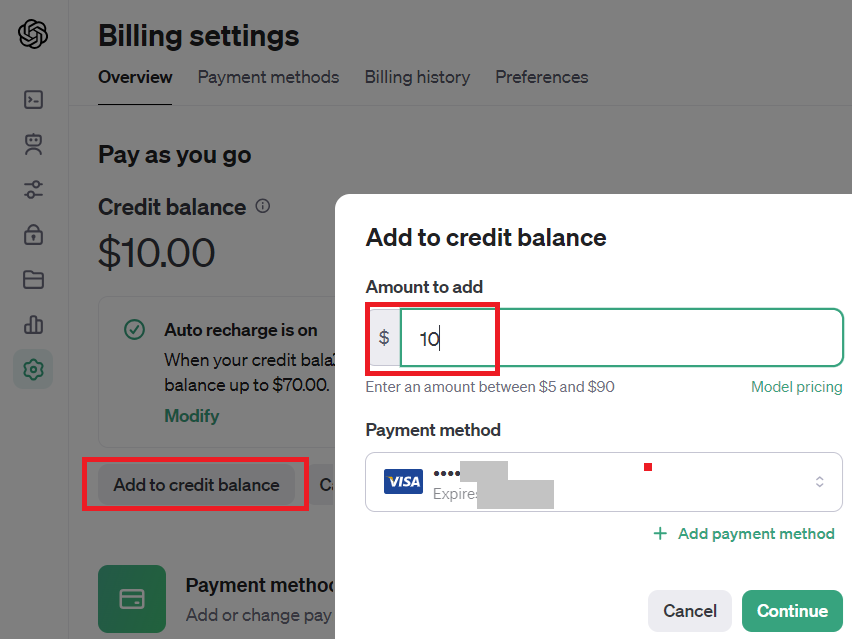852x639 pixels.
Task: Cancel the add credit dialog
Action: point(690,611)
